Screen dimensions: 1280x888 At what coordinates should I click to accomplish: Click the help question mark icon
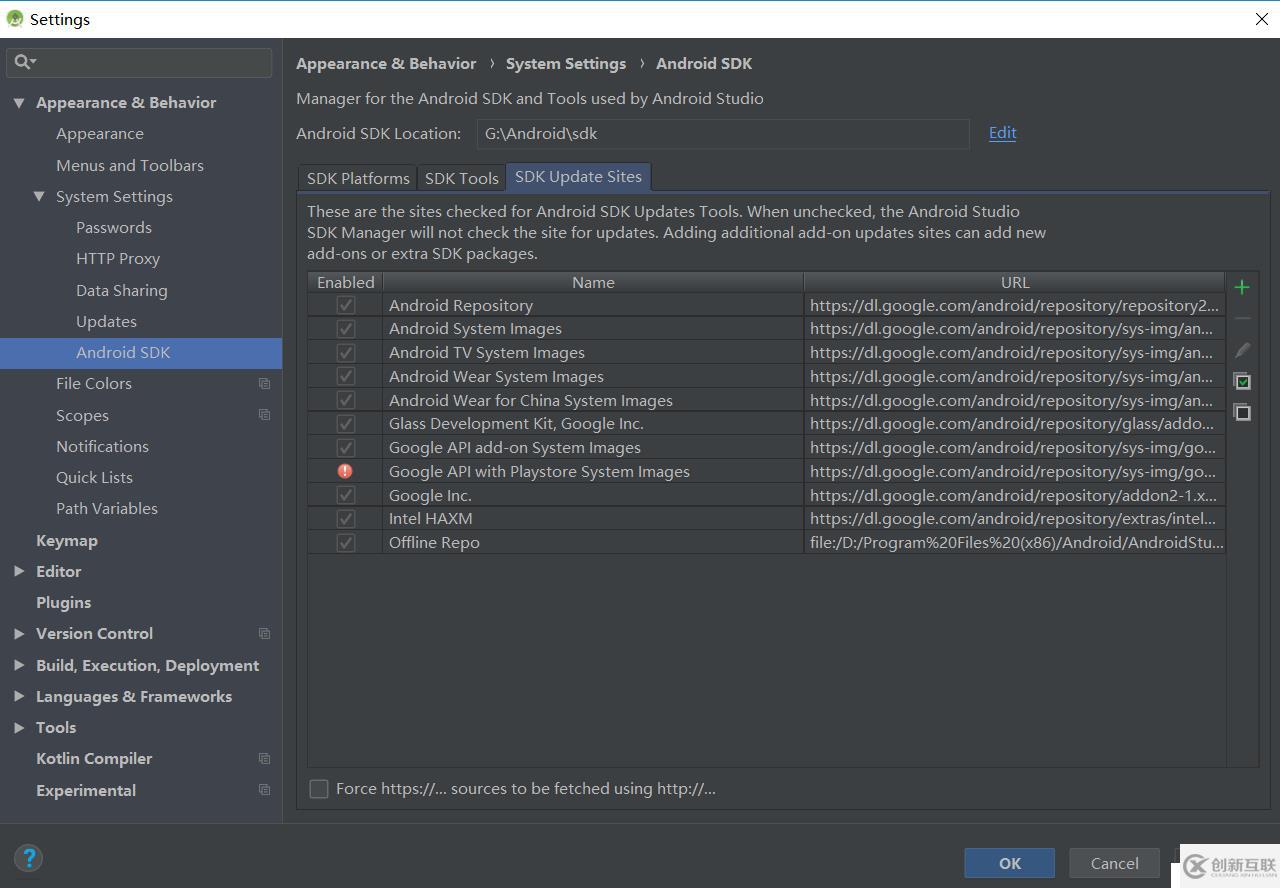click(x=29, y=857)
